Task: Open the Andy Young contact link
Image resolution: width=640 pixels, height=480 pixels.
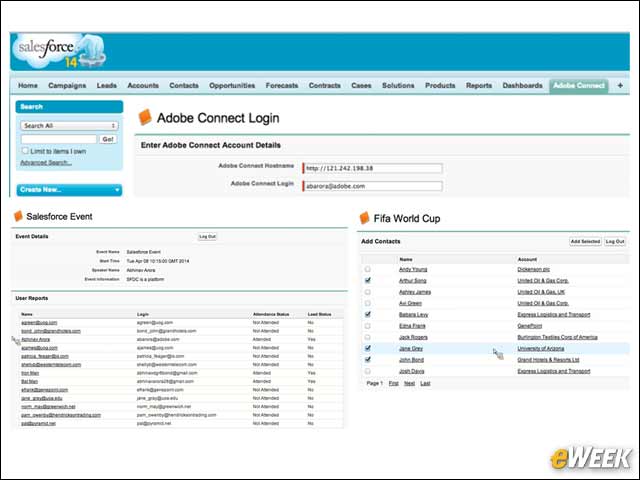Action: 413,269
